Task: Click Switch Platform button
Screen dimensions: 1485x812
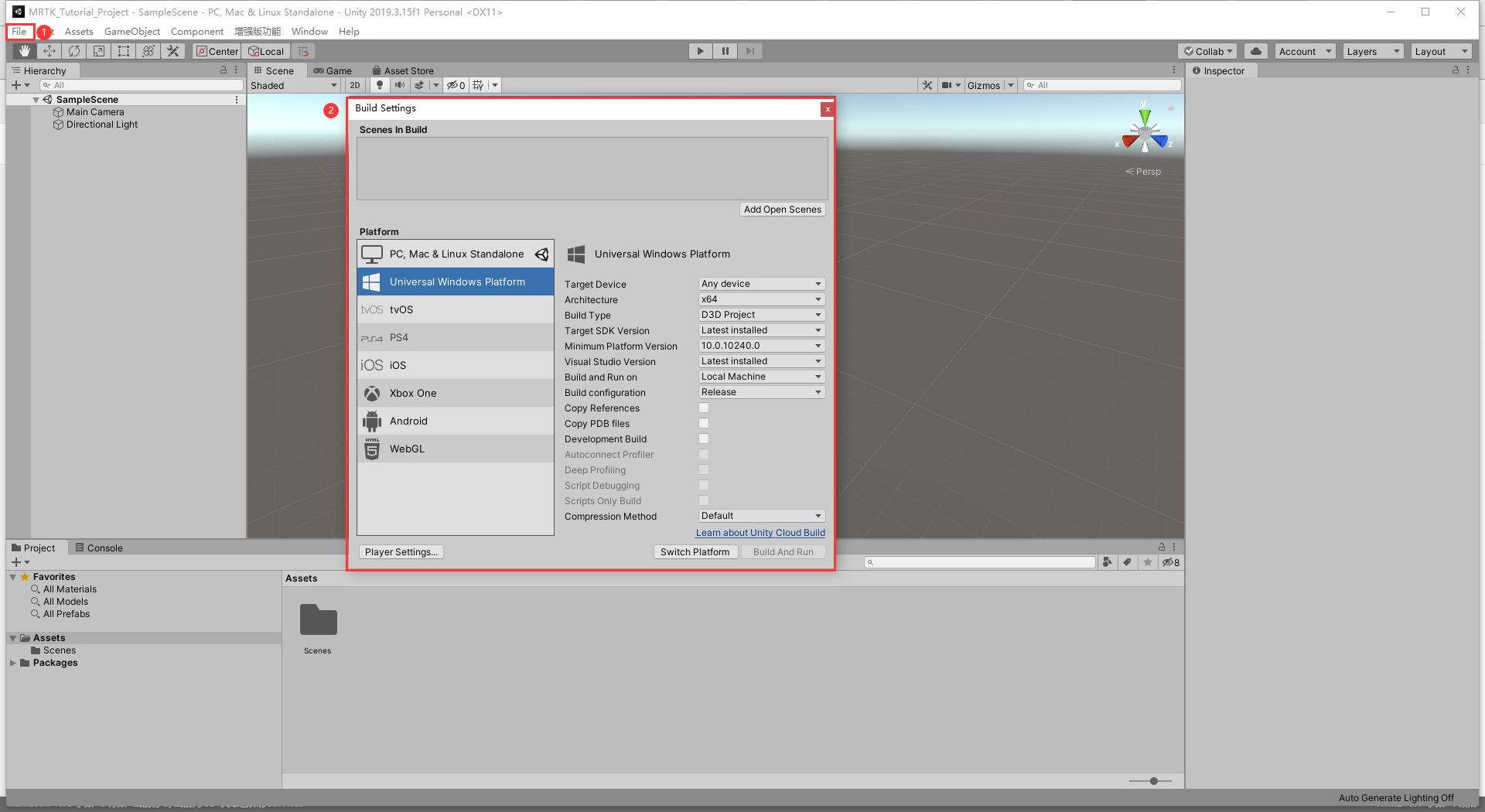Action: (x=695, y=552)
